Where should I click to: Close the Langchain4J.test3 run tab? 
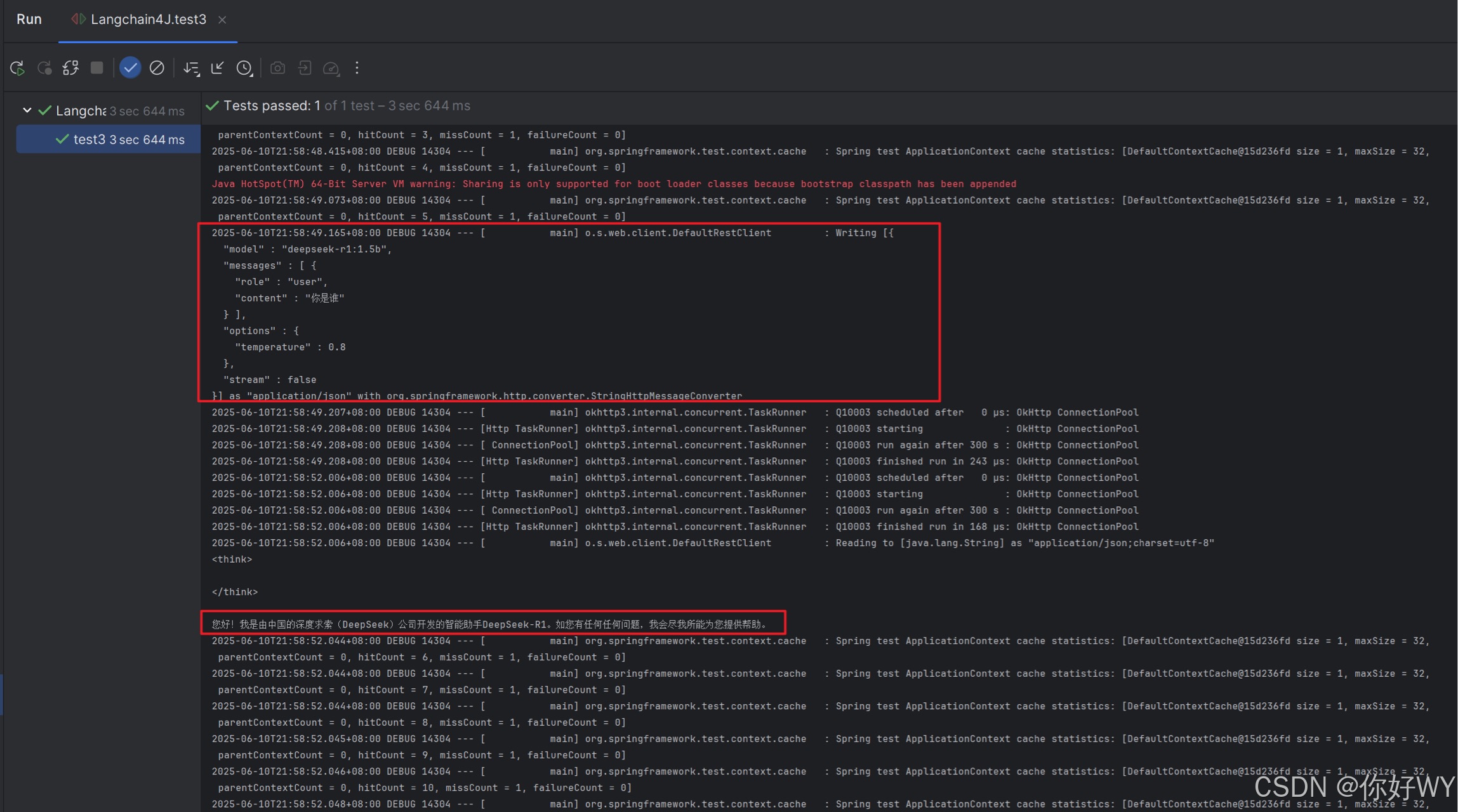click(x=222, y=20)
